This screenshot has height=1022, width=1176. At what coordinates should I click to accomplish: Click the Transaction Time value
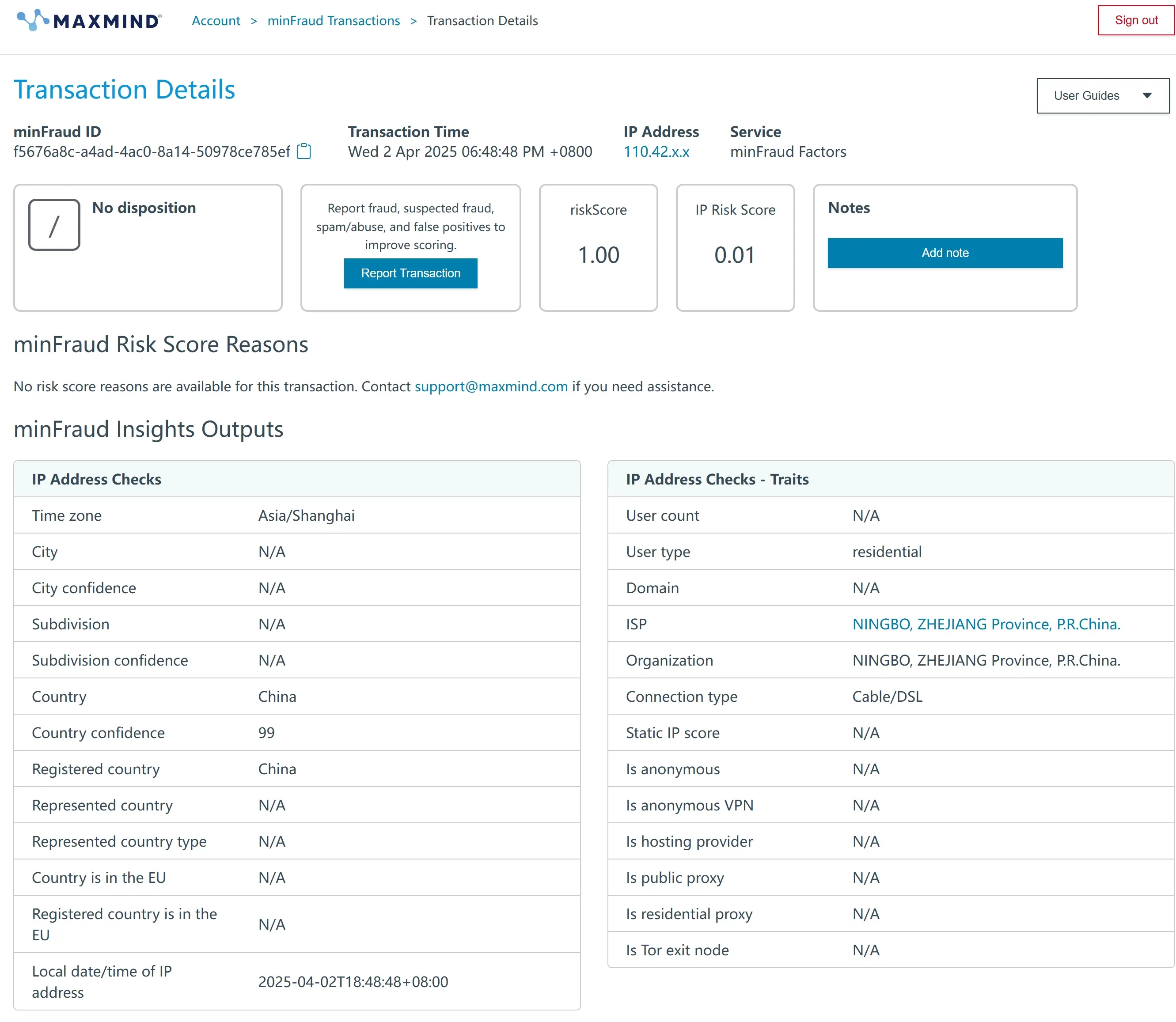click(470, 151)
